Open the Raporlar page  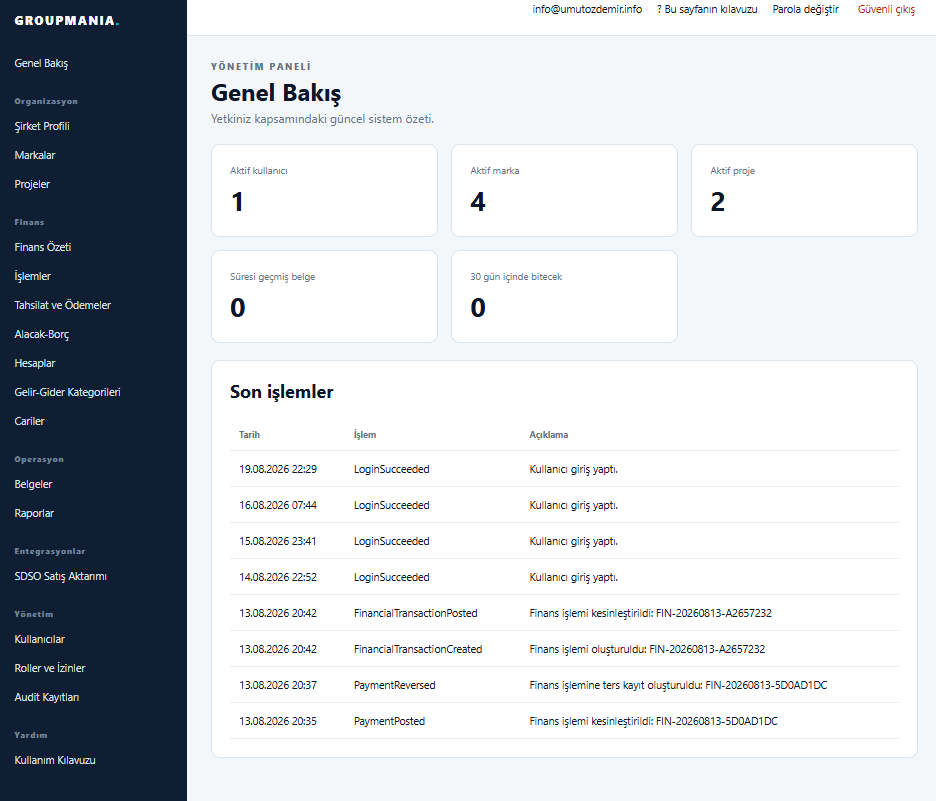(34, 513)
